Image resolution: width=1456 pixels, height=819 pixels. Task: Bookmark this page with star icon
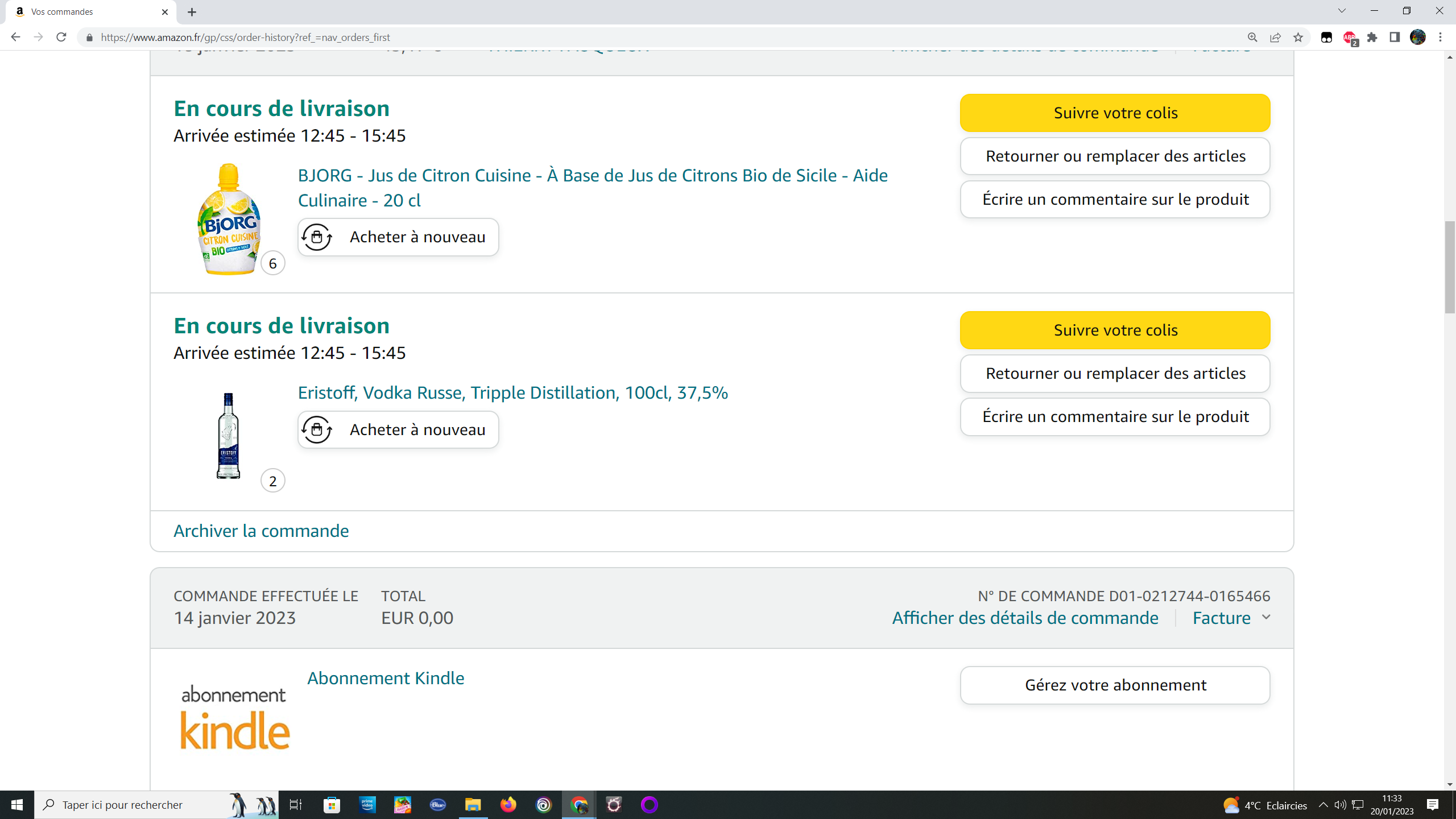1298,37
